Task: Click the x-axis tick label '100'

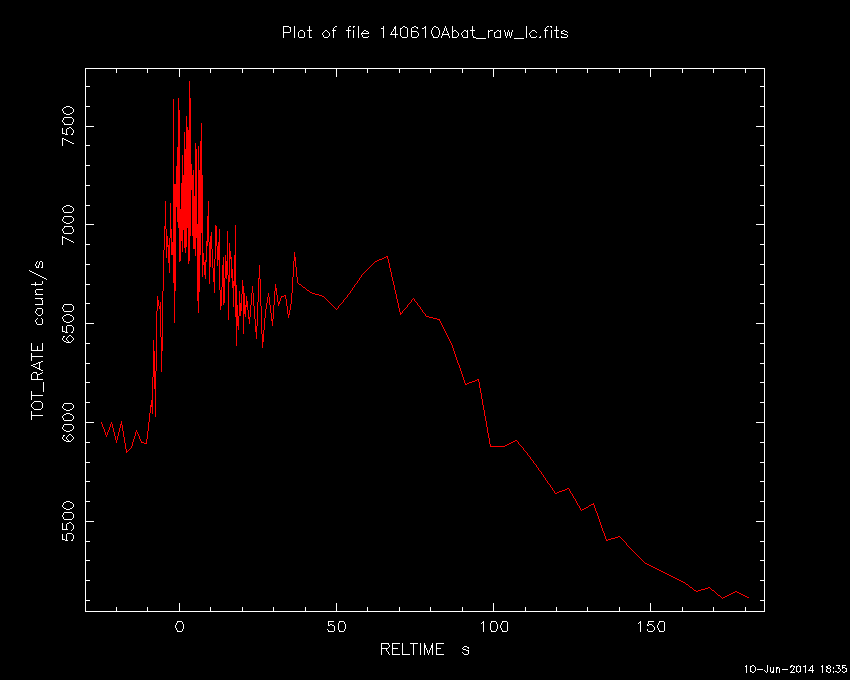Action: pos(494,627)
